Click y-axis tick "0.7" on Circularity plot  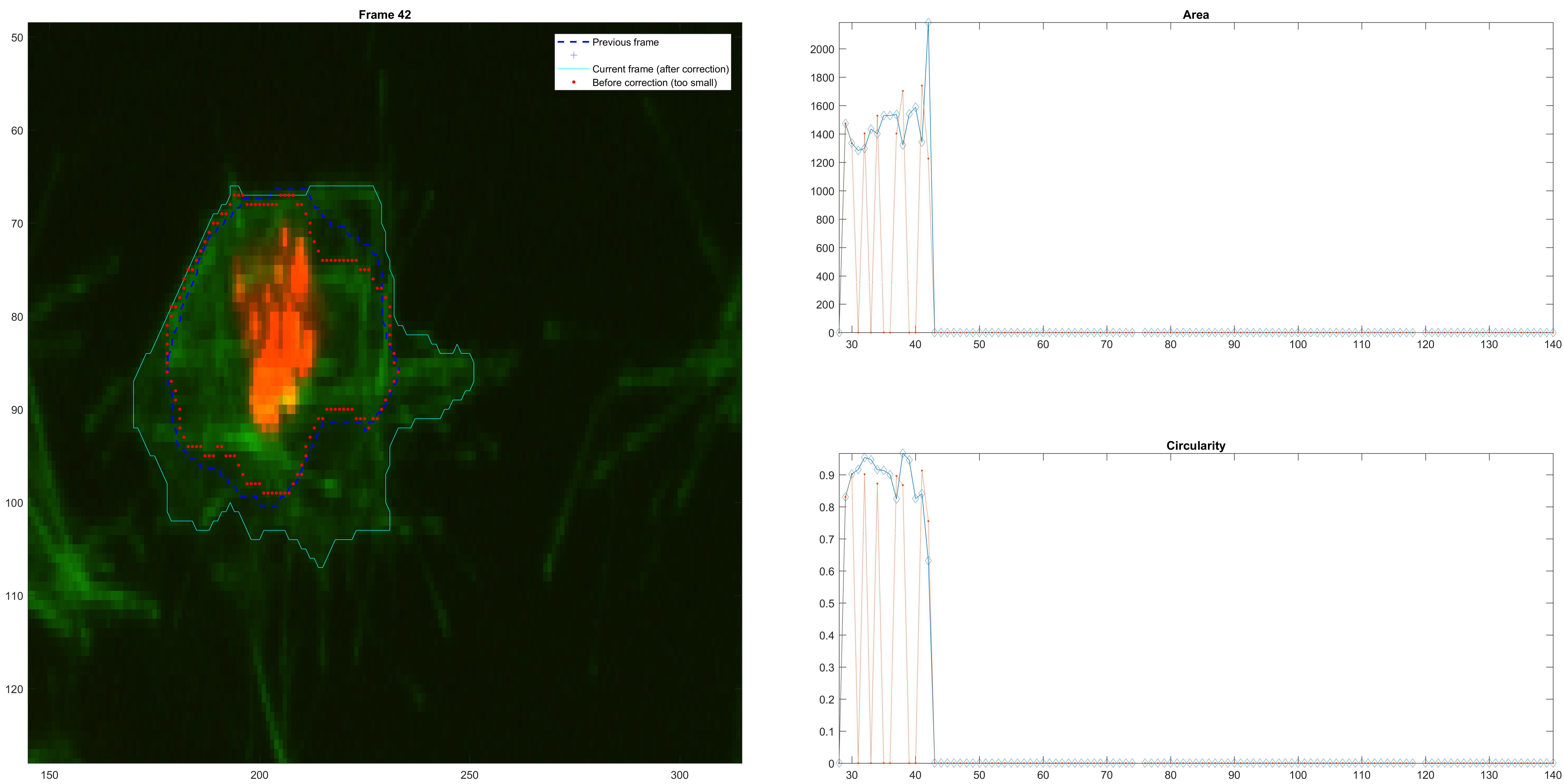[x=827, y=539]
